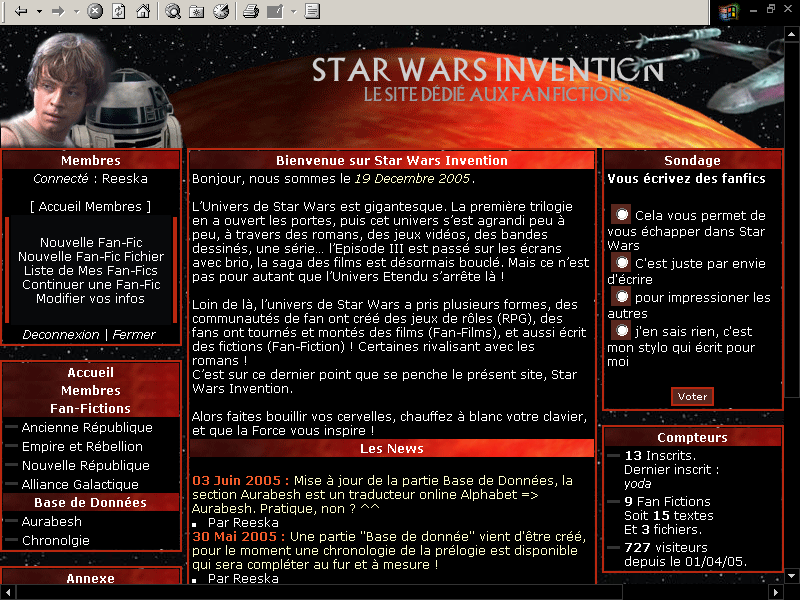Select poll option 'pour impressioner les autres'
The height and width of the screenshot is (600, 800).
(x=622, y=296)
